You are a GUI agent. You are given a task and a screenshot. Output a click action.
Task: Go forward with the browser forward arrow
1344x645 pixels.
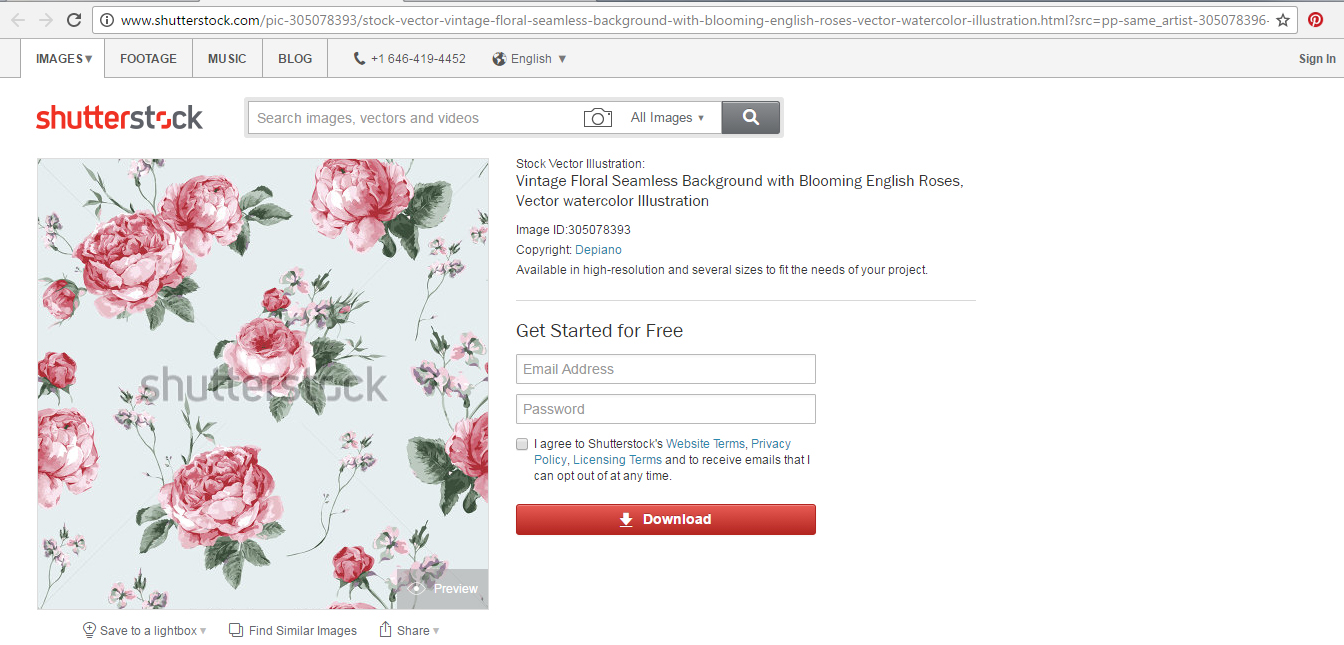[45, 19]
